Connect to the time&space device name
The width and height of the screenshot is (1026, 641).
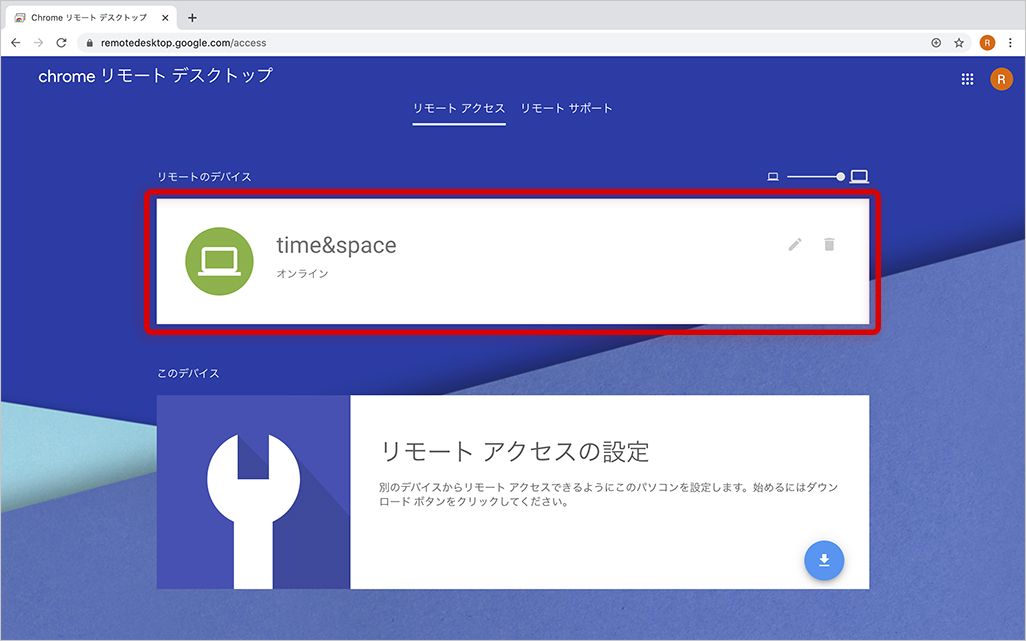336,245
